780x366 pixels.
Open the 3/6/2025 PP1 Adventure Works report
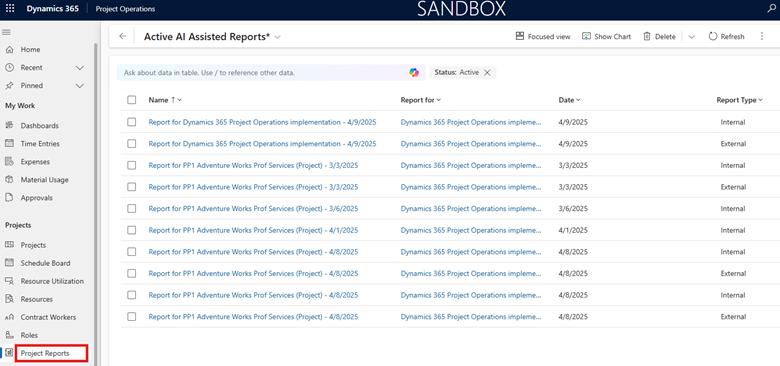[253, 208]
